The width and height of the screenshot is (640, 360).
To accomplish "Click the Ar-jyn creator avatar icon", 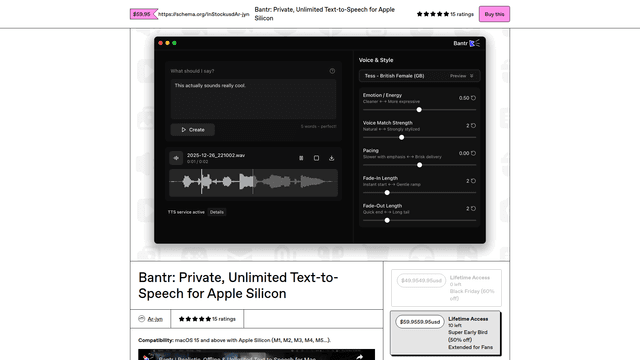I will click(142, 319).
